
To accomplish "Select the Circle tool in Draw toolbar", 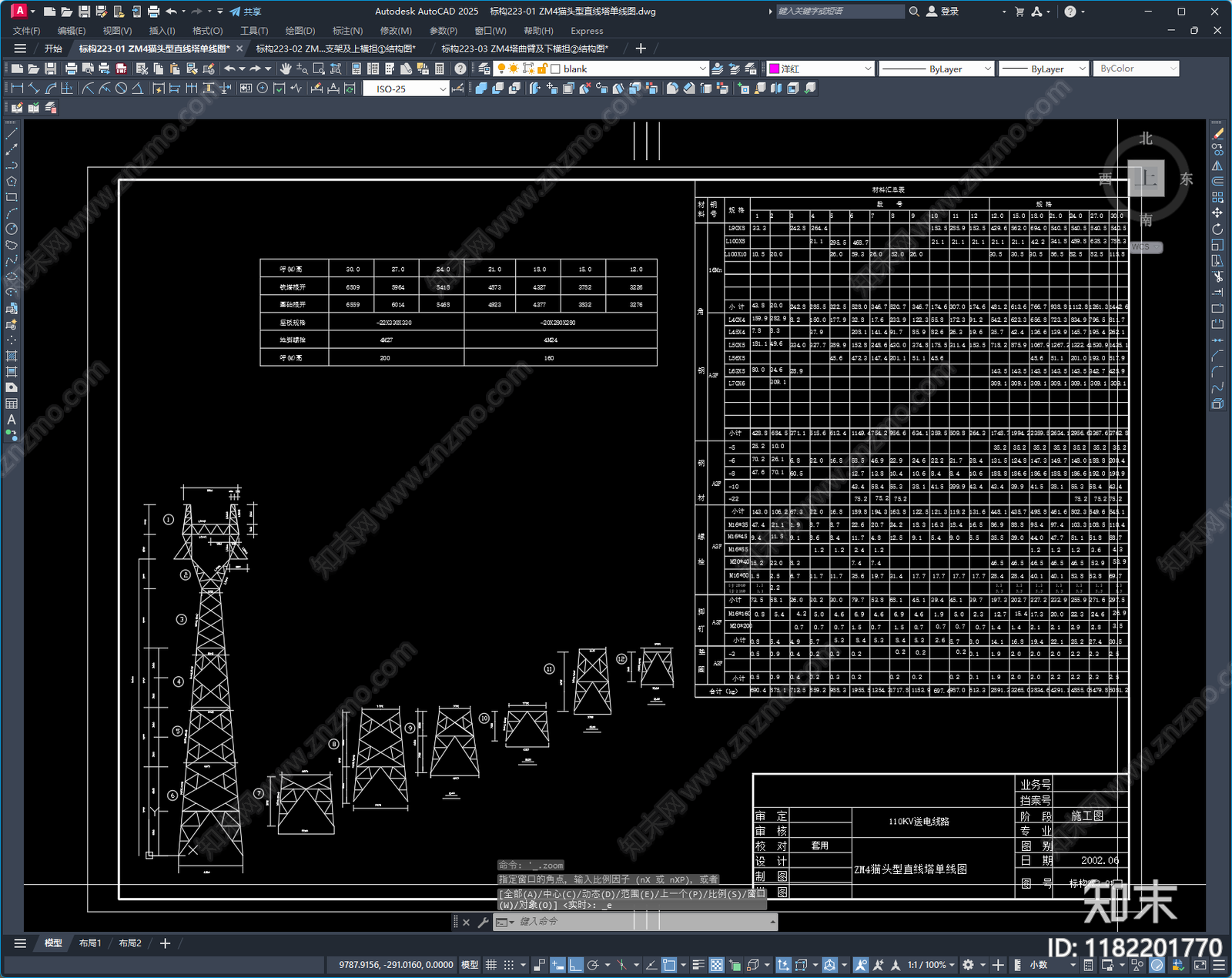I will point(12,229).
